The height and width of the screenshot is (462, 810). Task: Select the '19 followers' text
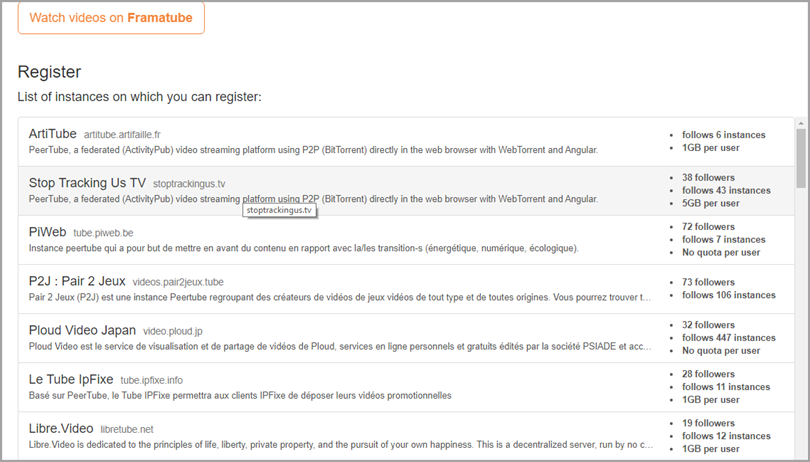708,423
